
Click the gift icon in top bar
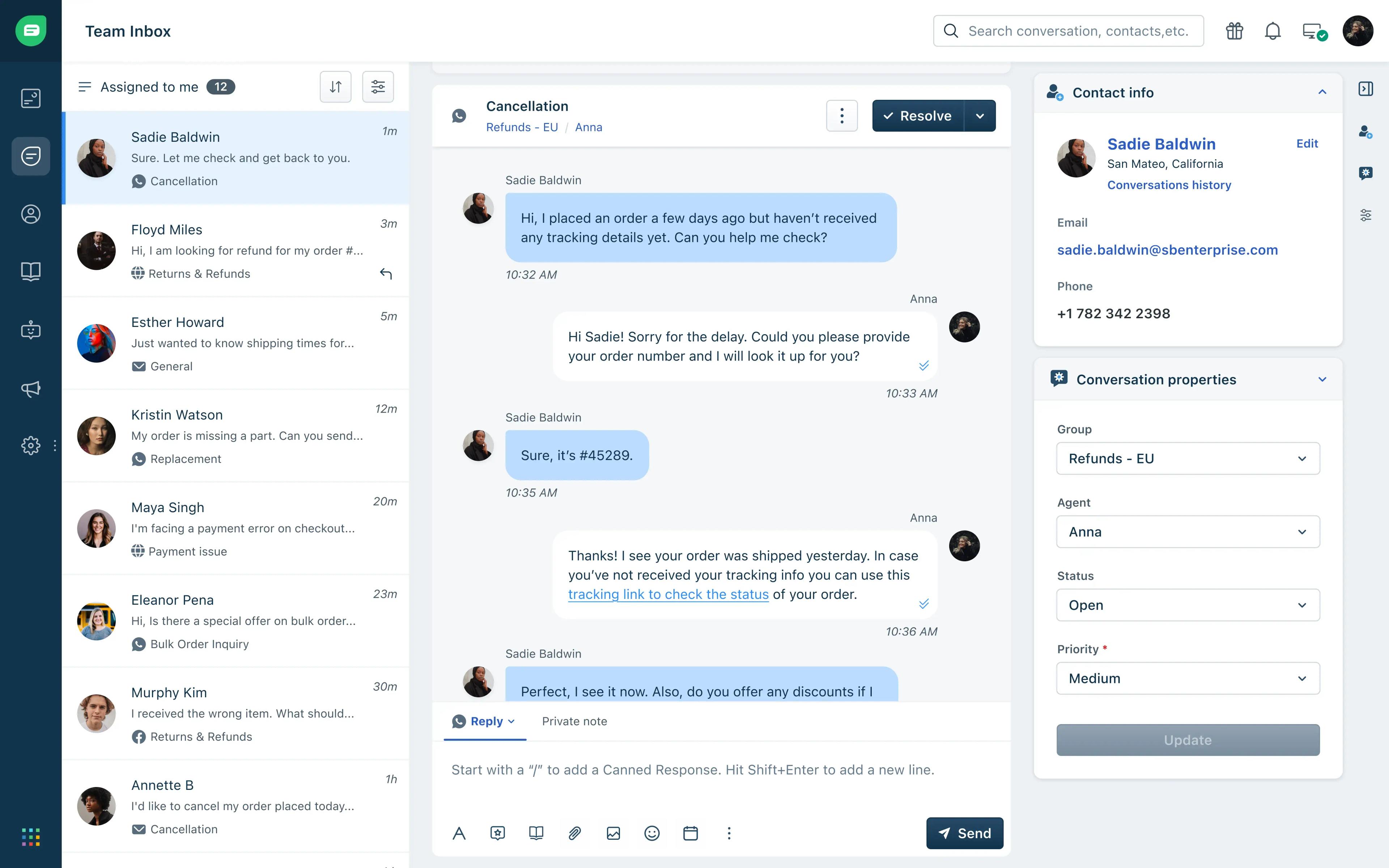pos(1235,31)
